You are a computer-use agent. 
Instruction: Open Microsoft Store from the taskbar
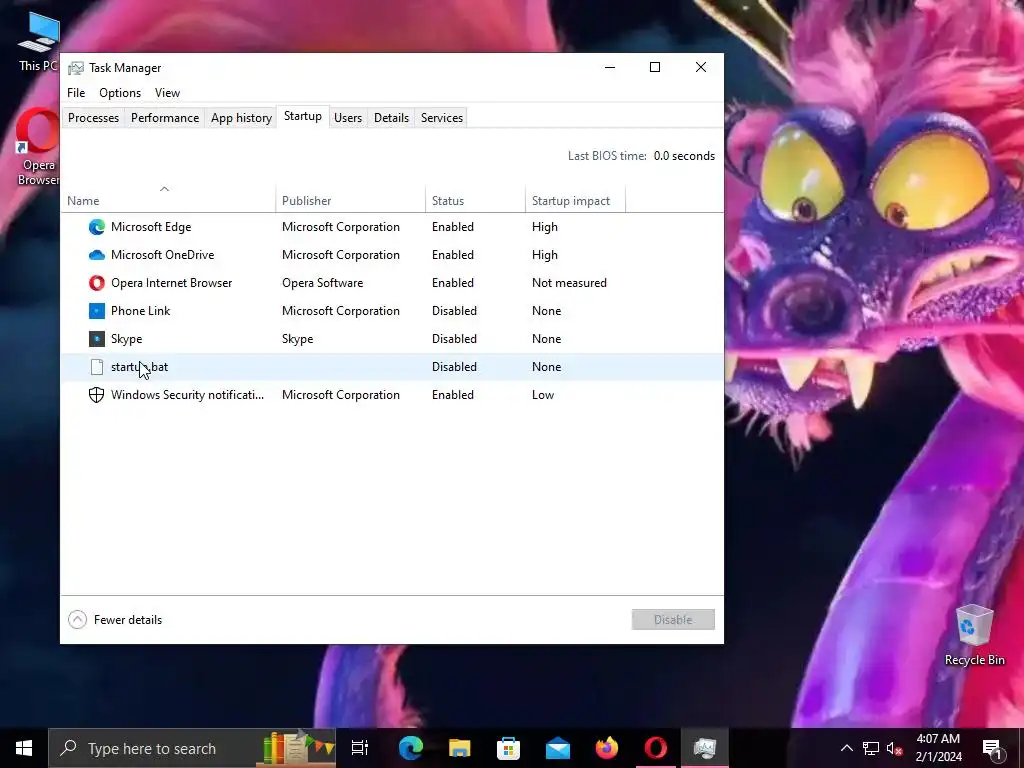[509, 748]
